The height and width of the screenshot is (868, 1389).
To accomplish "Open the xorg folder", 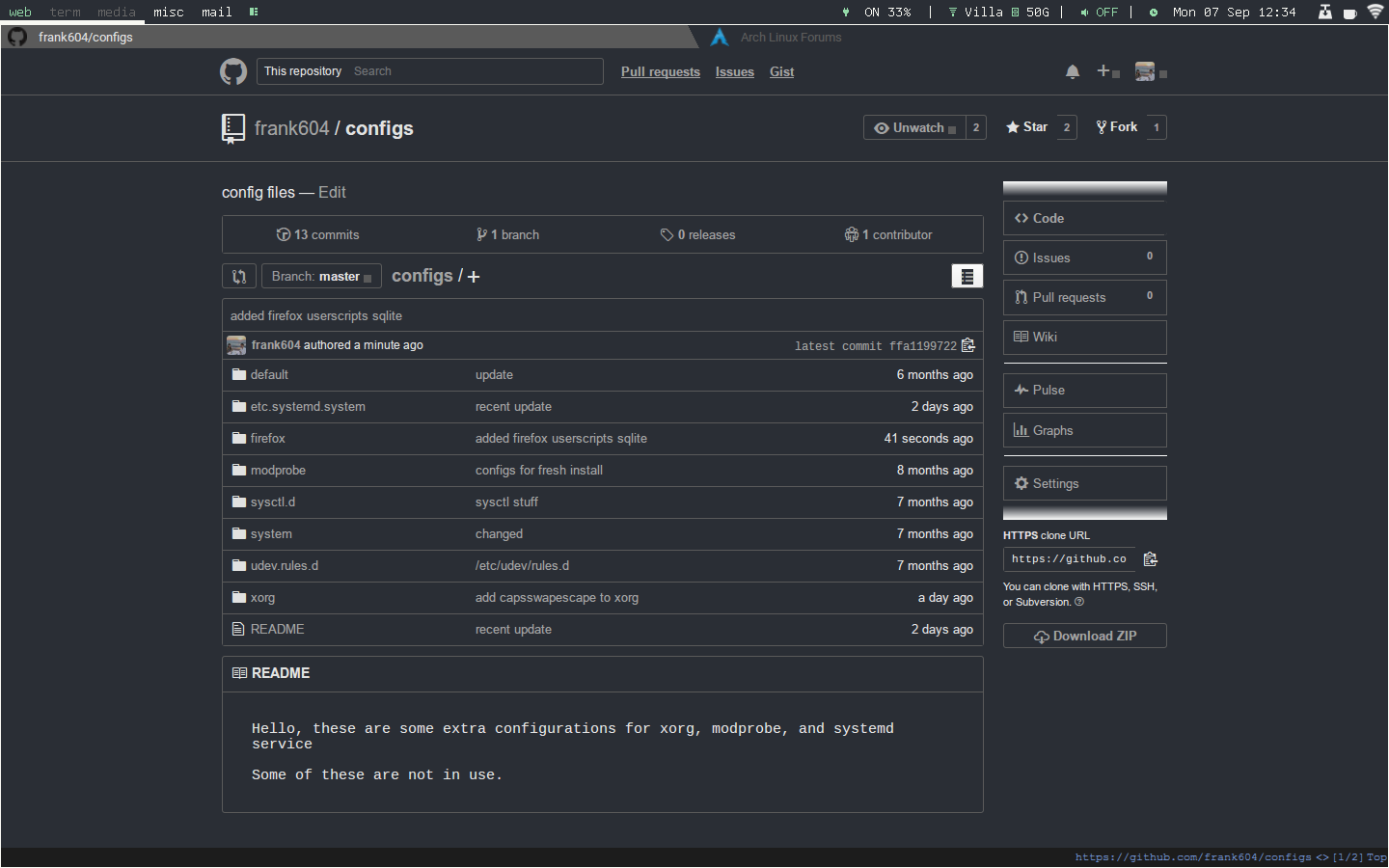I will (x=262, y=597).
